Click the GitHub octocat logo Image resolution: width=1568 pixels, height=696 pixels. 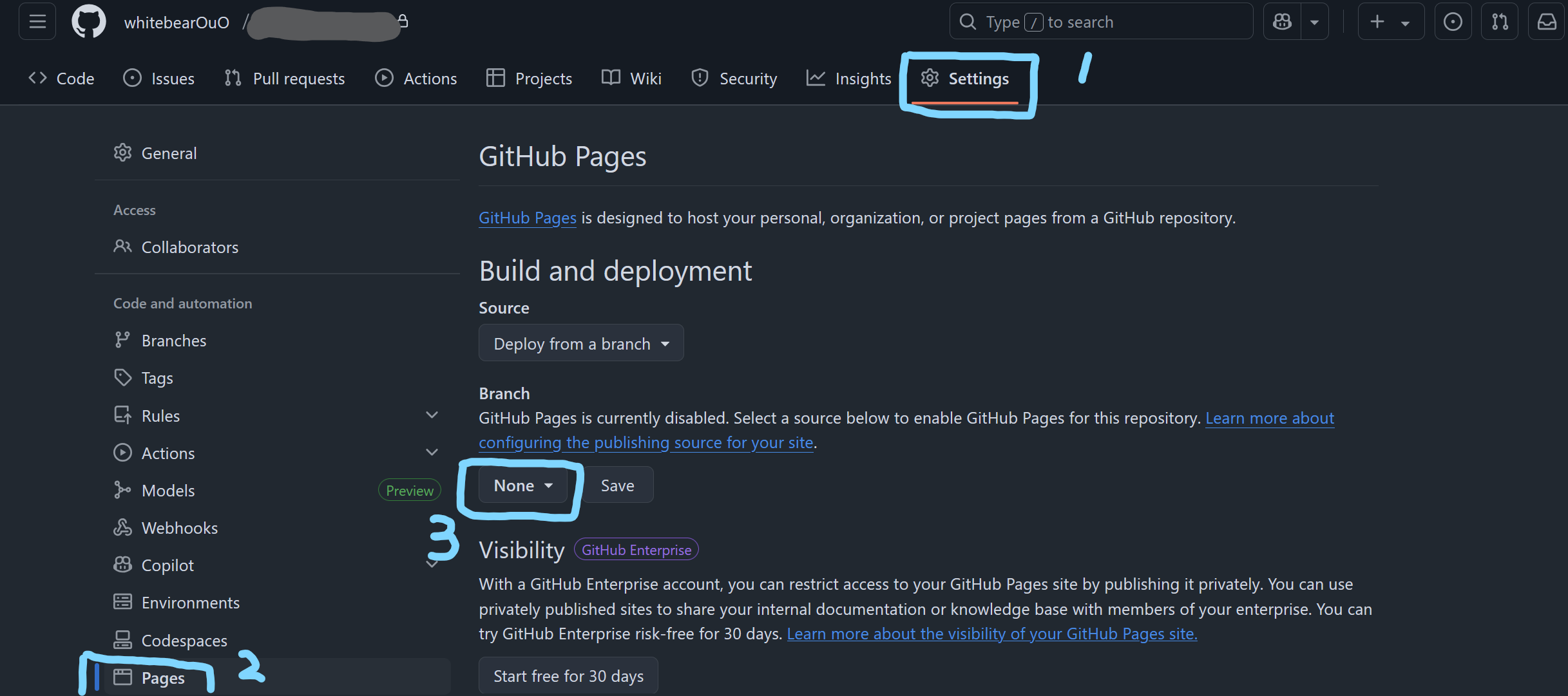point(88,22)
